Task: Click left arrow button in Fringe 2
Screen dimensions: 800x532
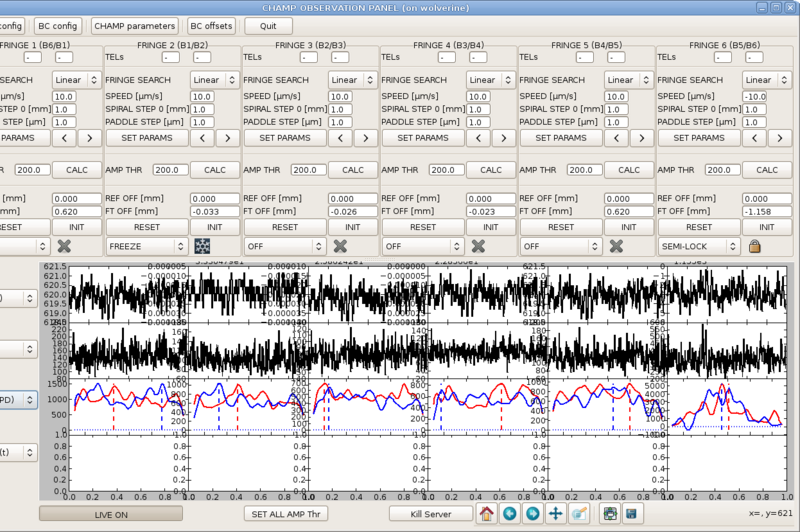Action: tap(203, 138)
